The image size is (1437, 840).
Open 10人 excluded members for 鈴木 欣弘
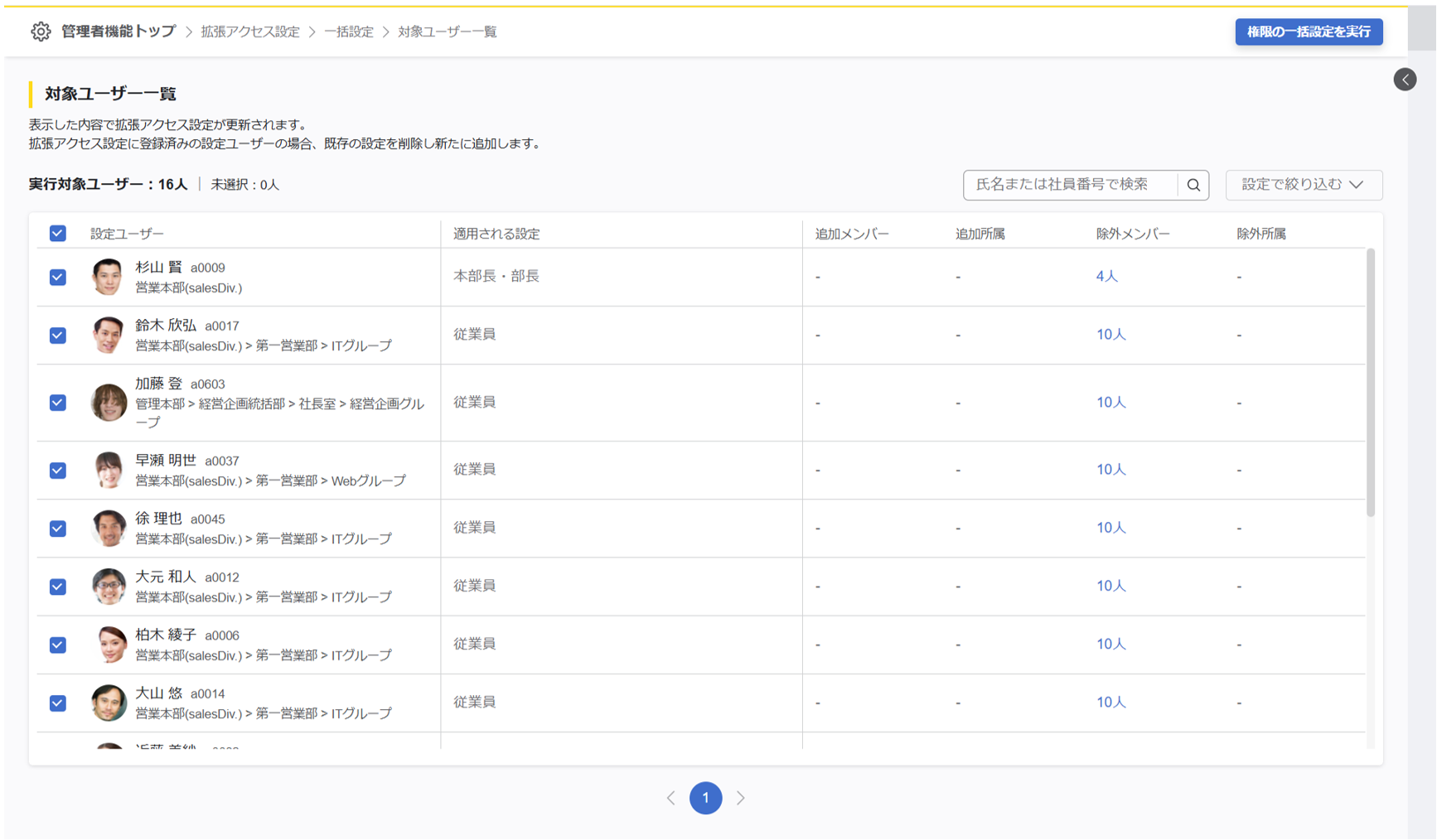click(x=1110, y=335)
